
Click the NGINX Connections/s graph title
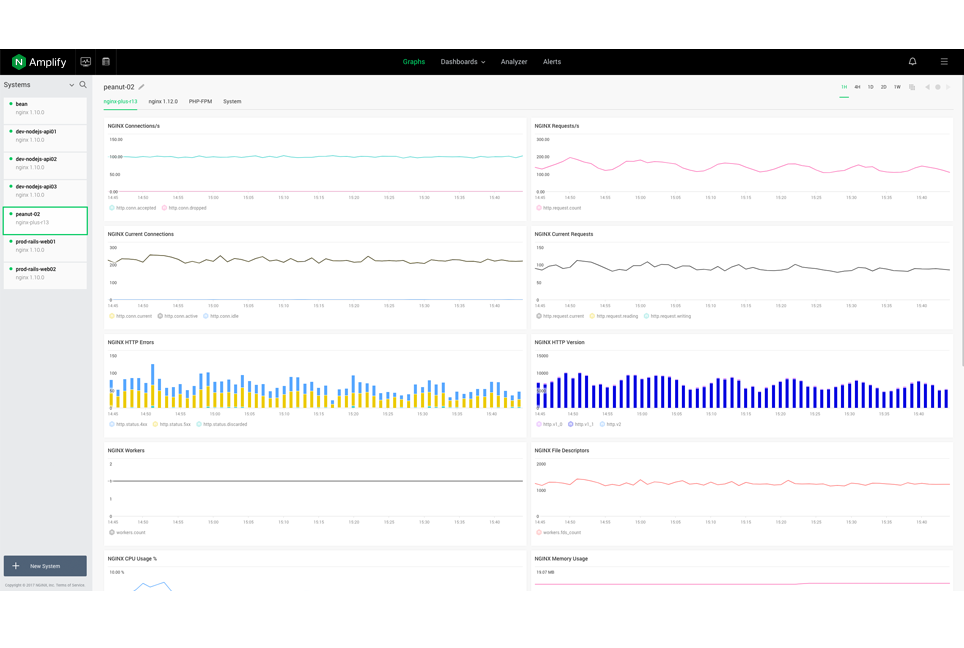coord(133,126)
